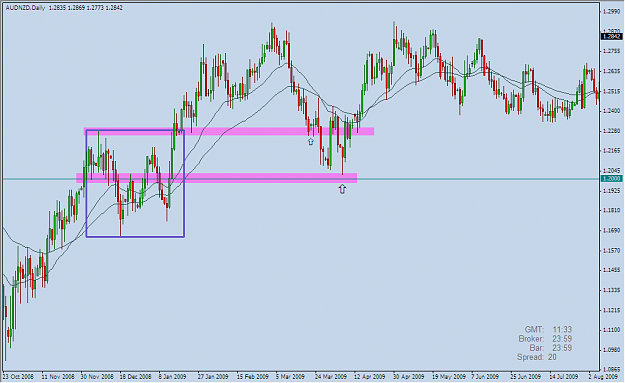The height and width of the screenshot is (383, 625).
Task: Click the 1.2400 price axis label
Action: tap(612, 111)
